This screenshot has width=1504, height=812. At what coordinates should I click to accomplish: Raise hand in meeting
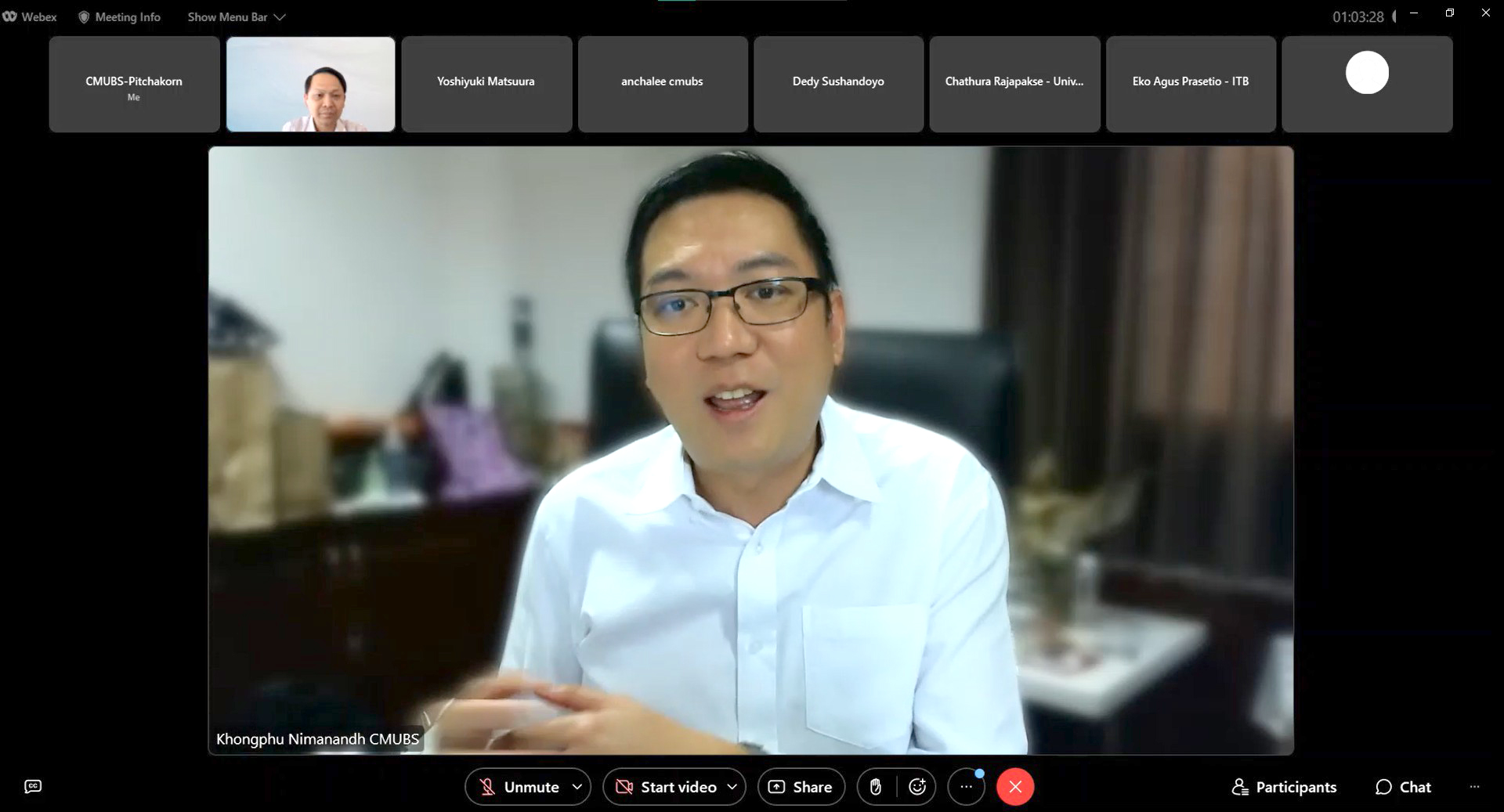[876, 787]
